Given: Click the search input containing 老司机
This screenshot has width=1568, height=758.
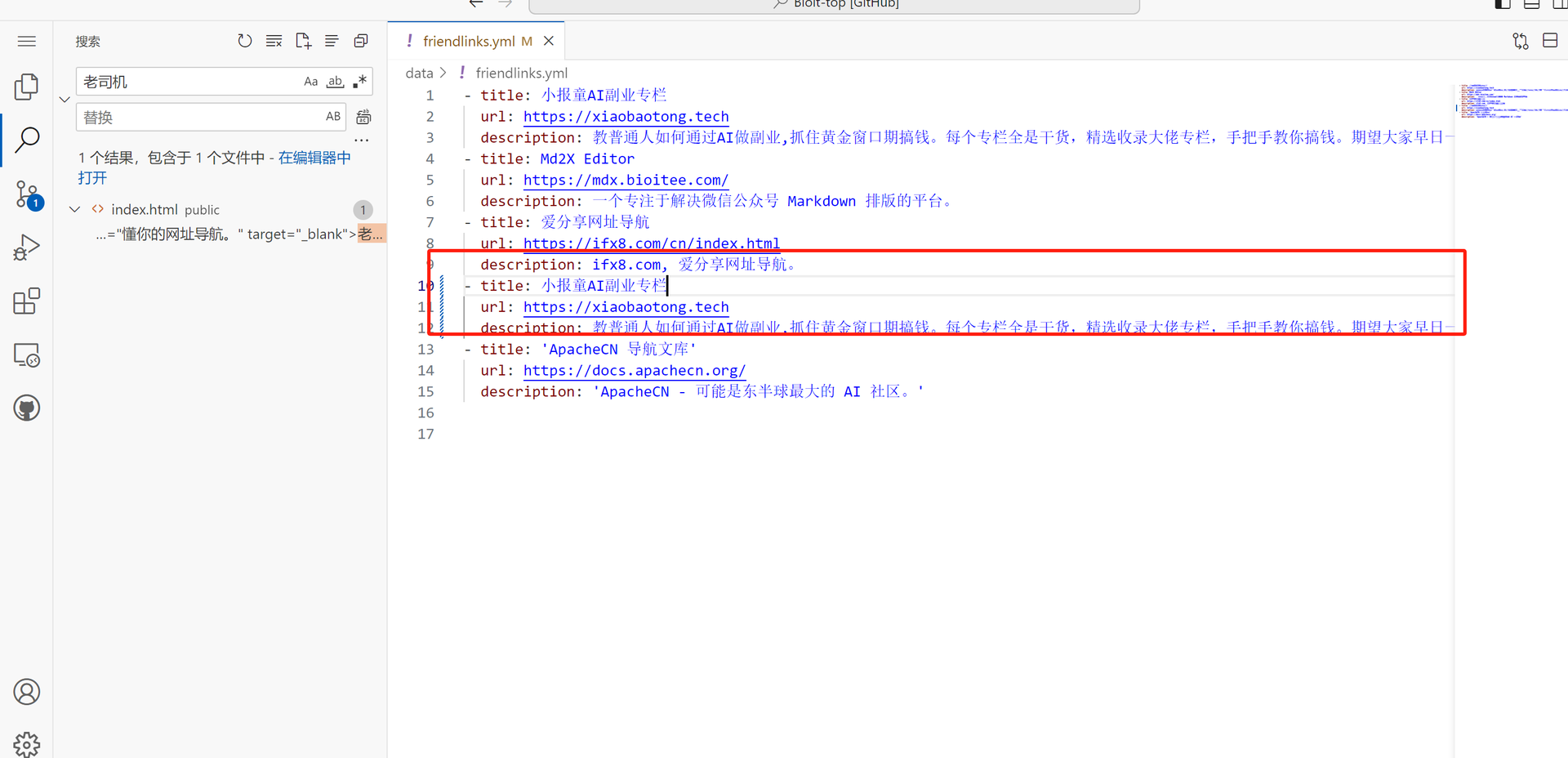Looking at the screenshot, I should [188, 82].
